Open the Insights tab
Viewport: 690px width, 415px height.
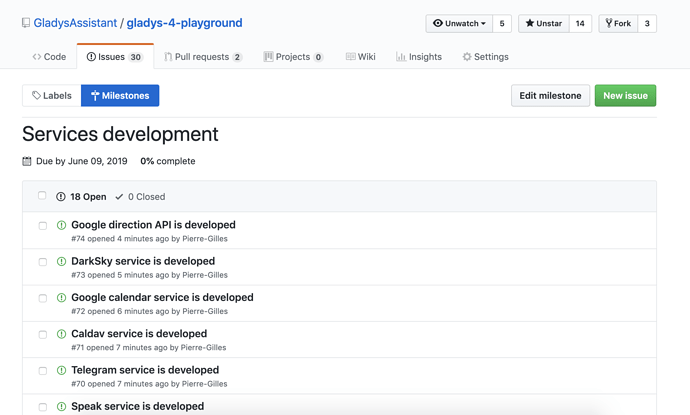tap(419, 57)
